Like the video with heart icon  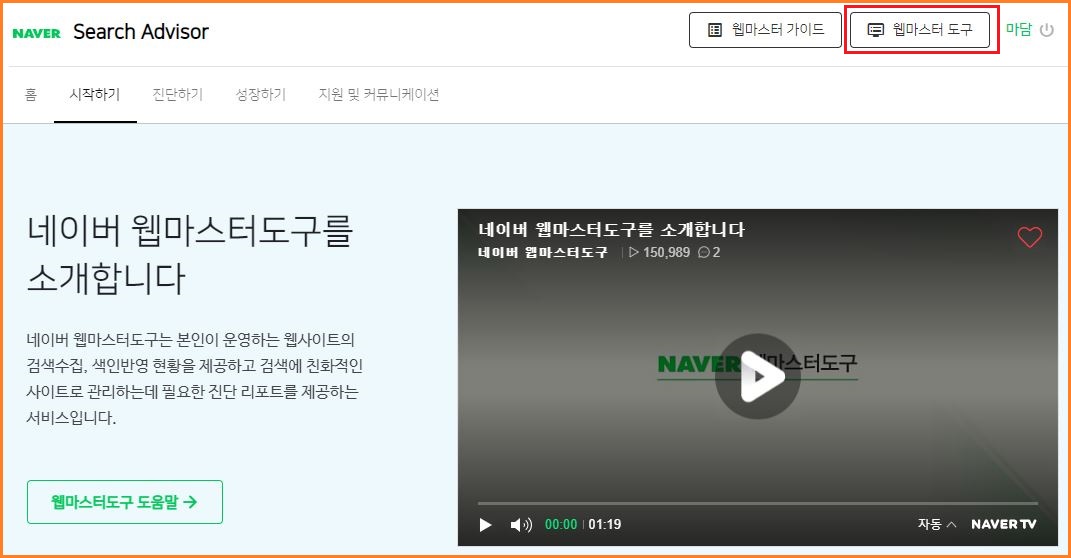click(x=1029, y=237)
